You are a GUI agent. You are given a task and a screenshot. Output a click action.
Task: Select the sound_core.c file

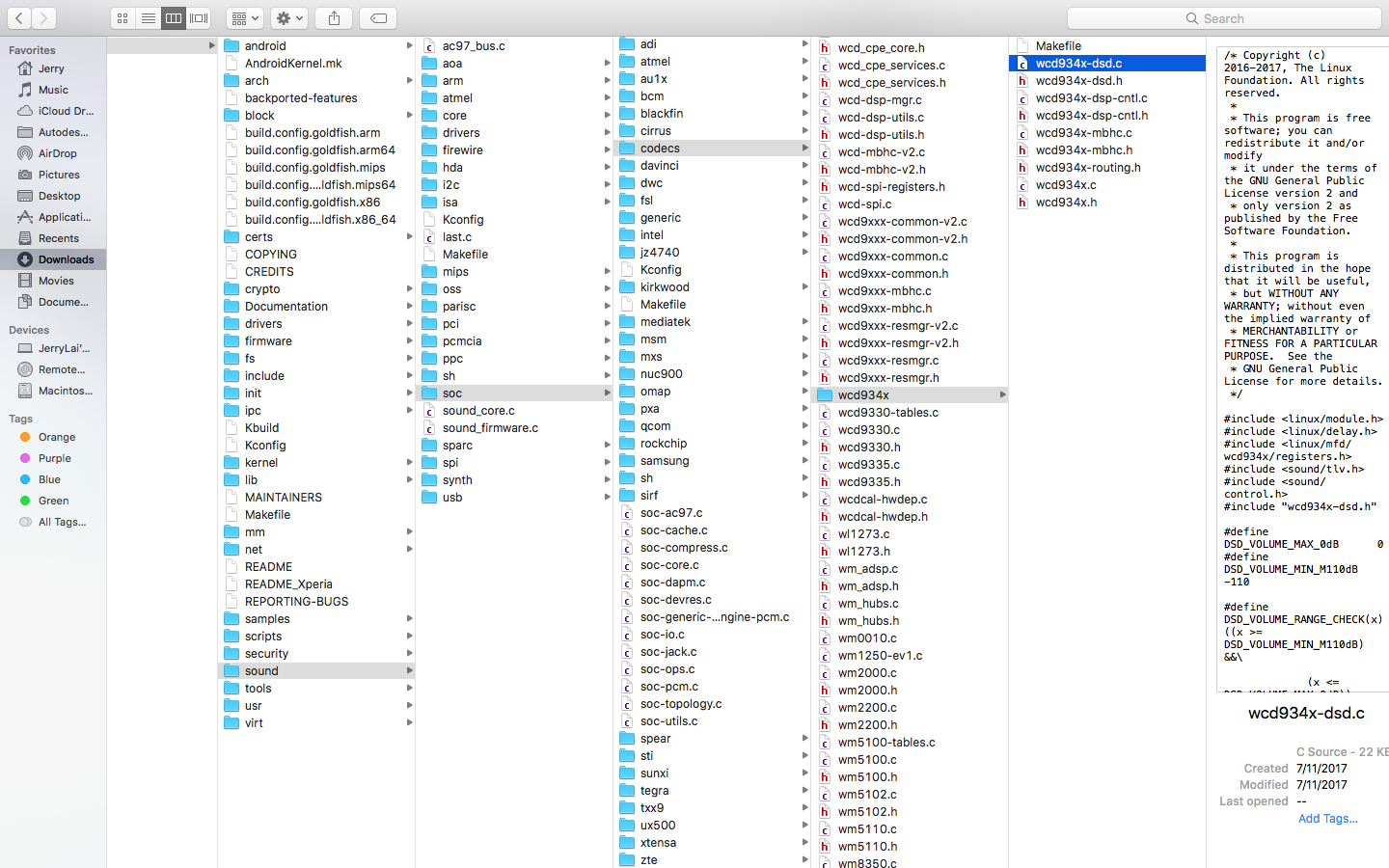coord(514,410)
